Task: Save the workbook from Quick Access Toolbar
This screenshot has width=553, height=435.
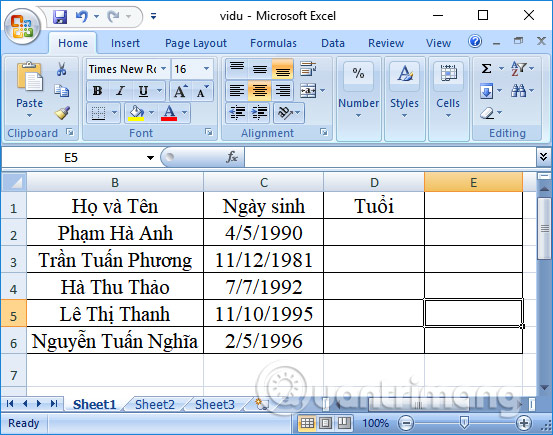Action: click(x=60, y=17)
